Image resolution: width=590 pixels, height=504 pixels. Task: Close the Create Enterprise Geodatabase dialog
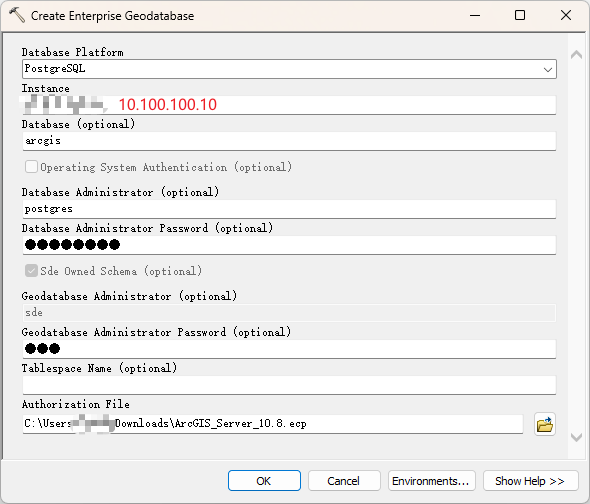point(566,15)
